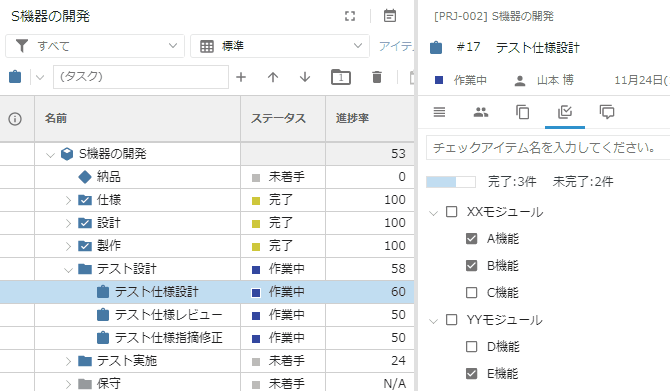Click the check item name input field
The image size is (670, 391).
click(x=548, y=148)
